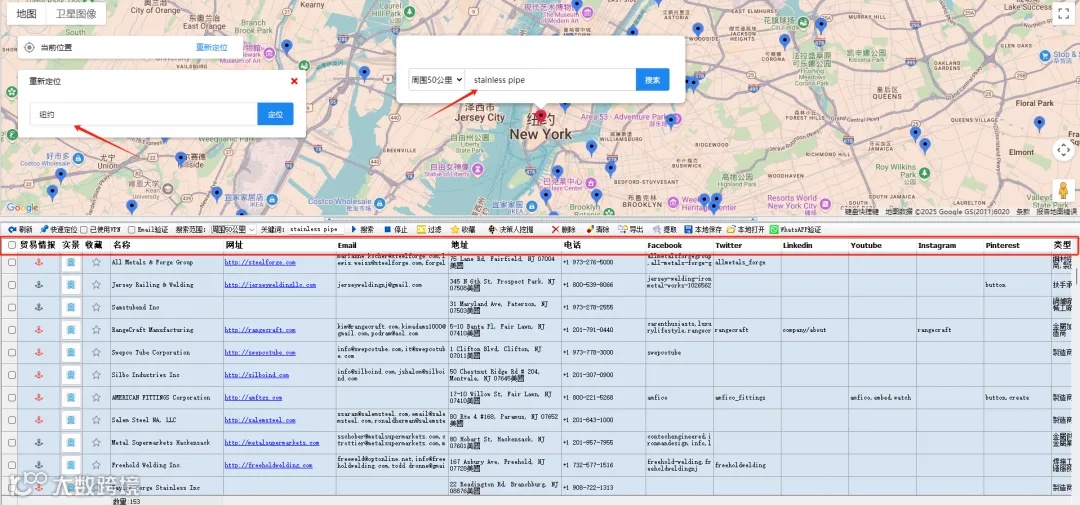Click street view icon for Salem Steel NA, LLC
1080x505 pixels.
coord(71,420)
